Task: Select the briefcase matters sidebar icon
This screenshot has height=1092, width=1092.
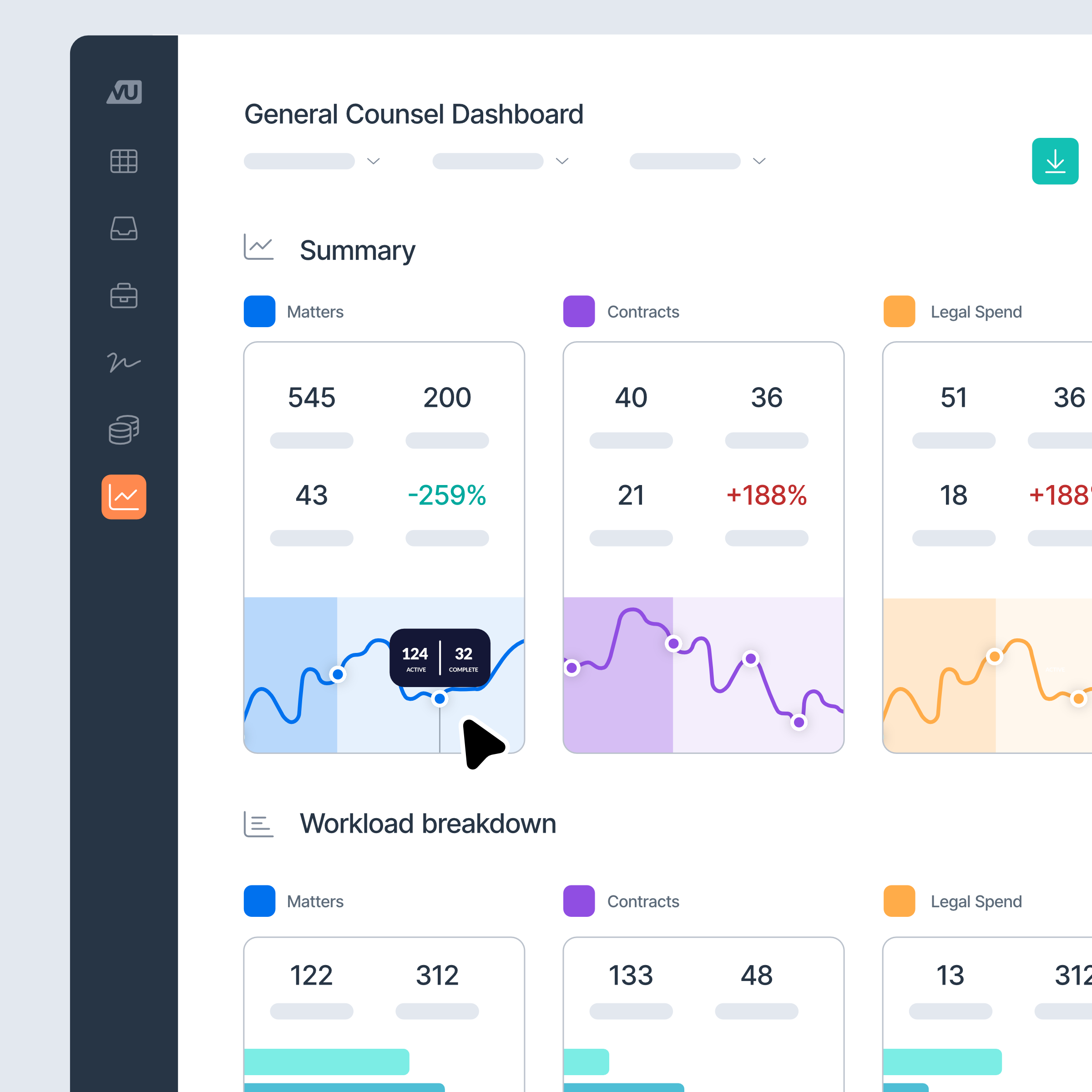Action: [x=124, y=296]
